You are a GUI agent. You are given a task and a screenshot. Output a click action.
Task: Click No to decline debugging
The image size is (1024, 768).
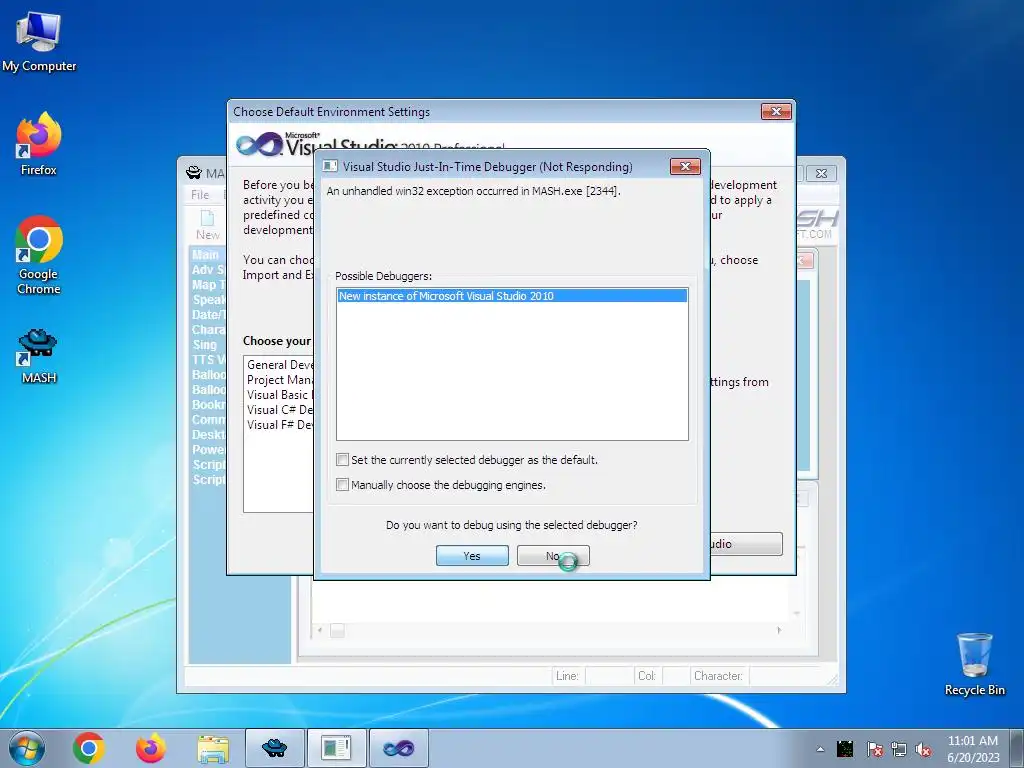click(553, 556)
